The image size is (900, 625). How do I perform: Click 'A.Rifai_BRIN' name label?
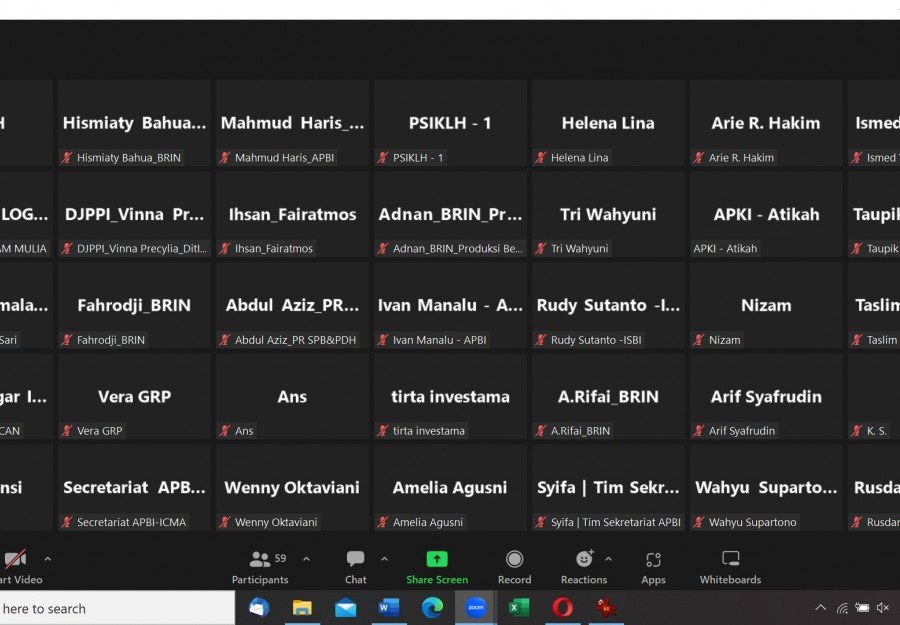tap(580, 430)
